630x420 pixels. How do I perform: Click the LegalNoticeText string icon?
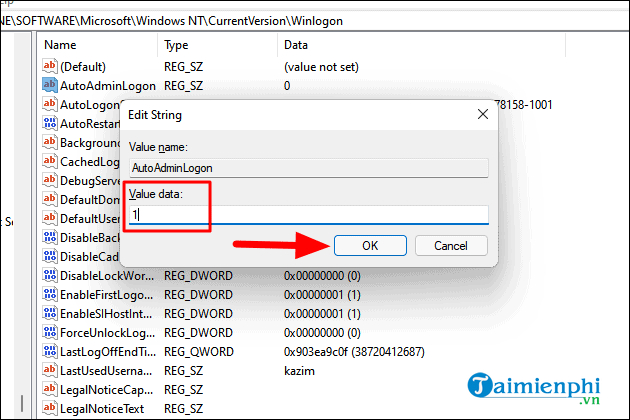(49, 409)
